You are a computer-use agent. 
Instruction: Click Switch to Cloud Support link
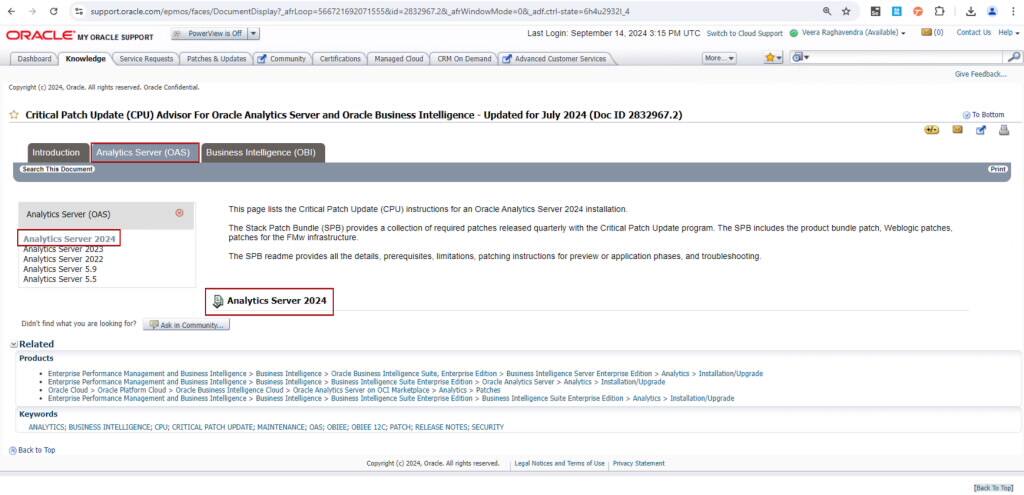click(x=744, y=33)
